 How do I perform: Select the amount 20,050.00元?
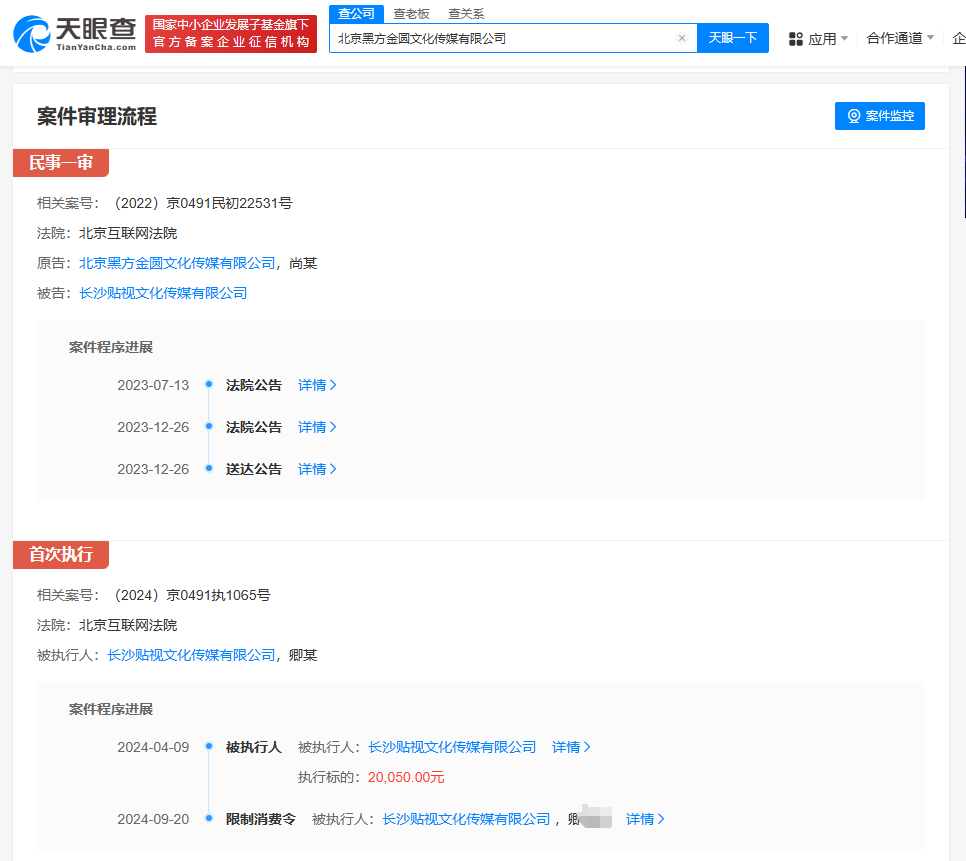coord(406,778)
